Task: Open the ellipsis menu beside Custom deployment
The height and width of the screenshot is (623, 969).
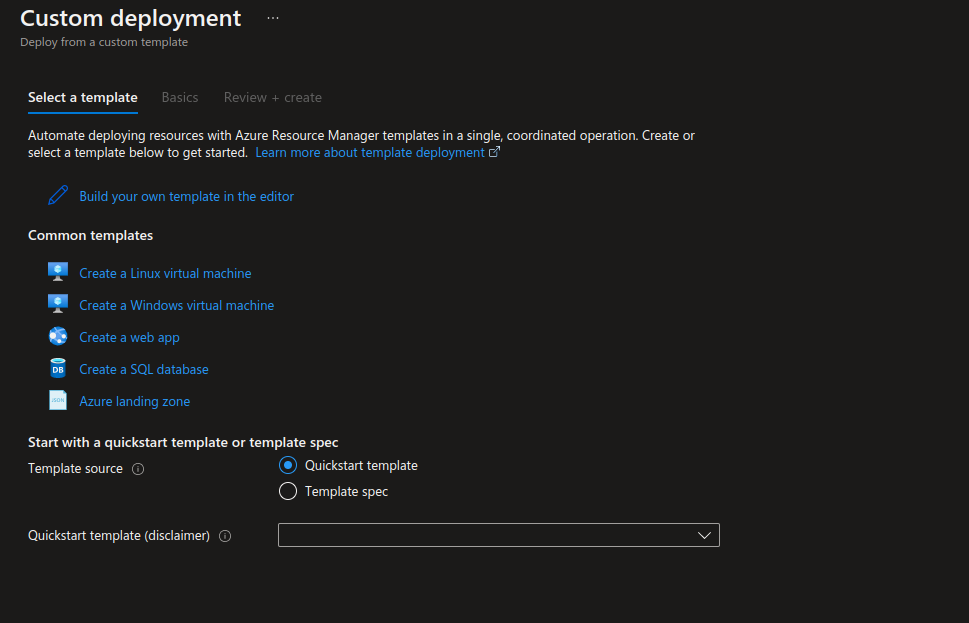Action: (273, 18)
